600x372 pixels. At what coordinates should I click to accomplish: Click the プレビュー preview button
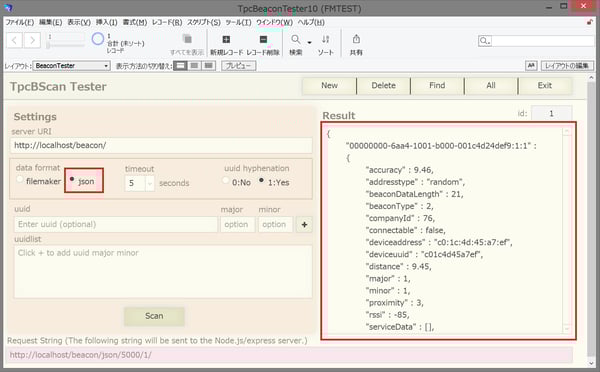238,66
